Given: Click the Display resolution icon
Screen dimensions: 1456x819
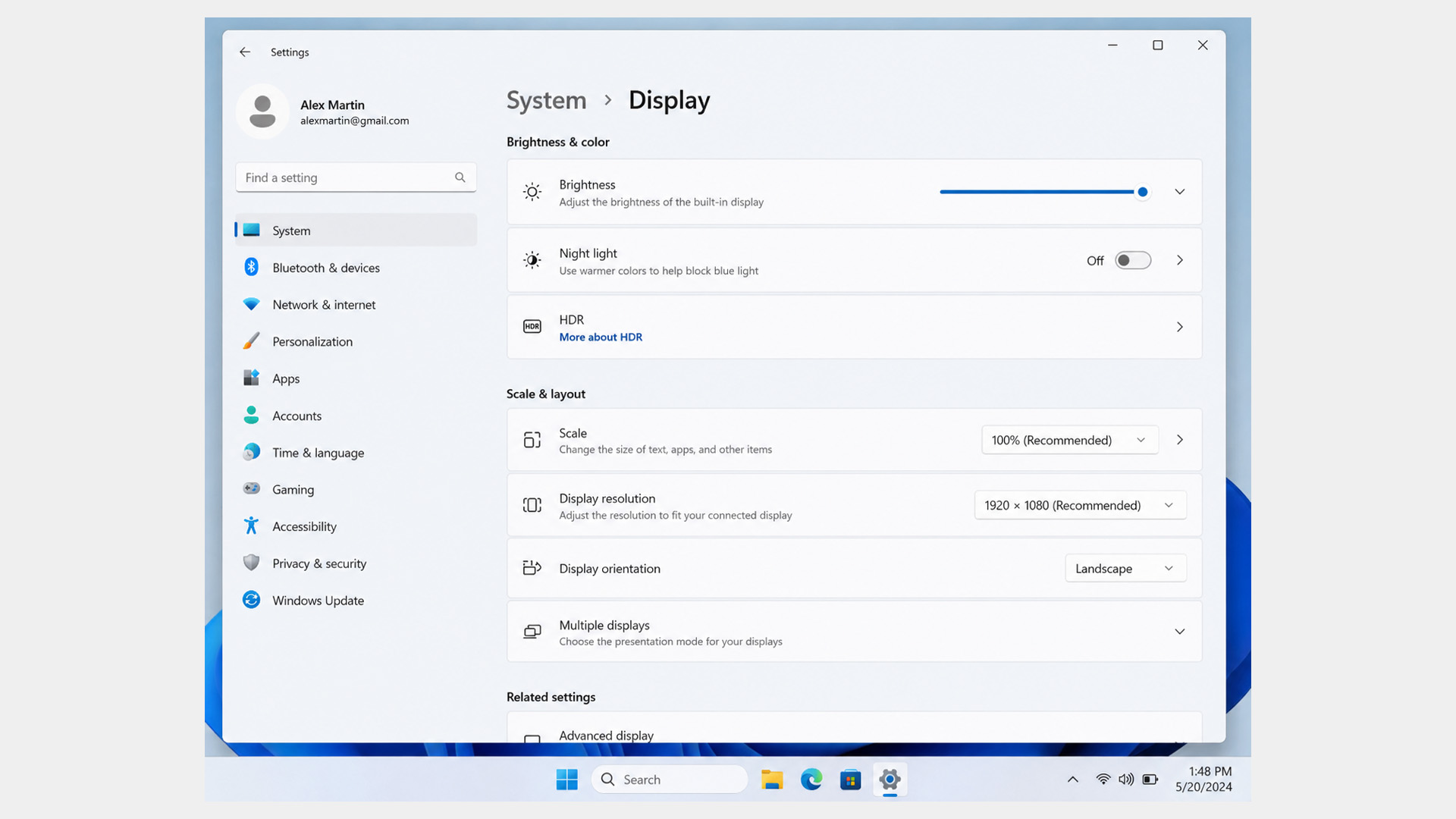Looking at the screenshot, I should (532, 505).
